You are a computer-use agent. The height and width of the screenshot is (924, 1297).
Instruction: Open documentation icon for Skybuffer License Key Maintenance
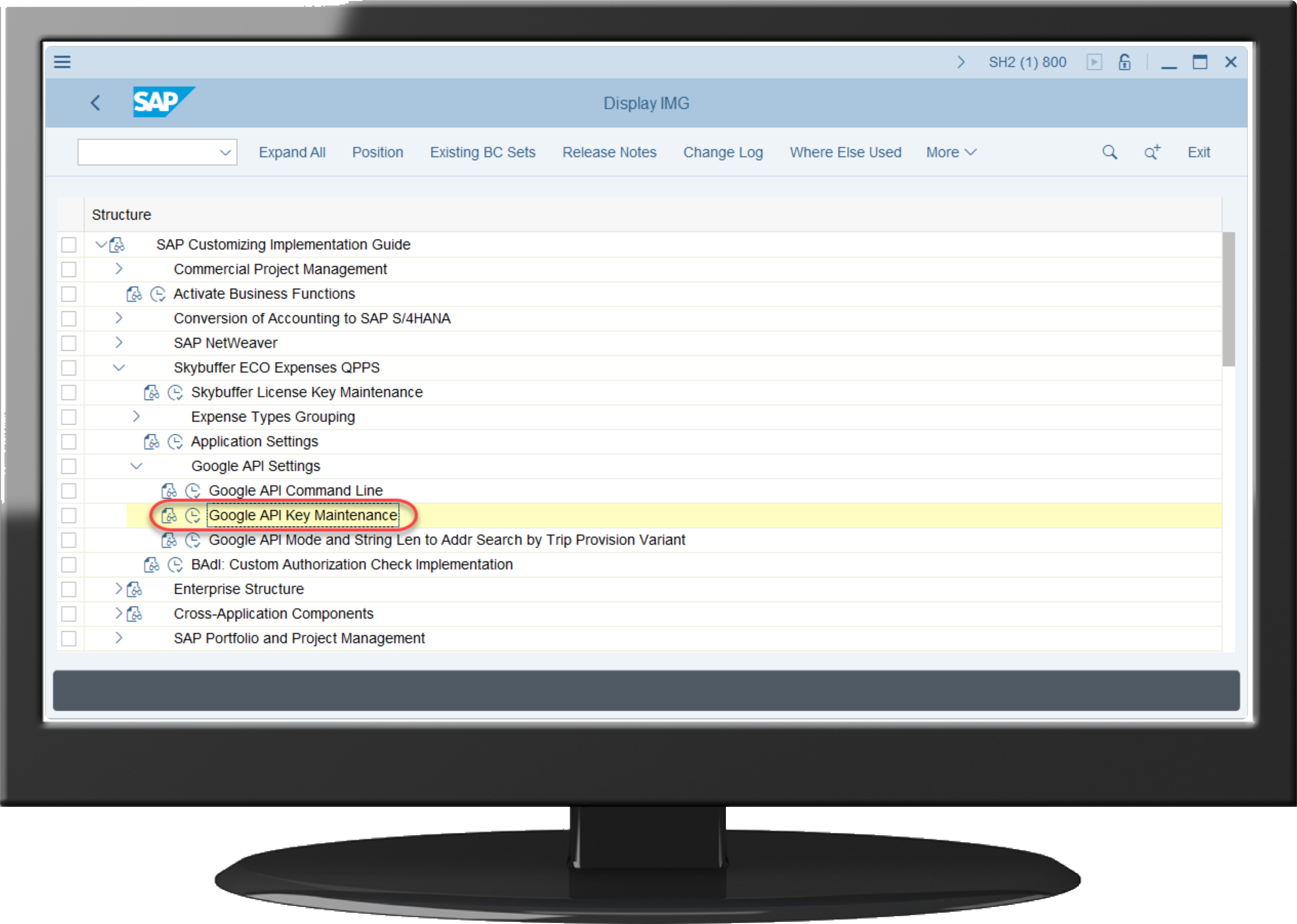[x=151, y=393]
